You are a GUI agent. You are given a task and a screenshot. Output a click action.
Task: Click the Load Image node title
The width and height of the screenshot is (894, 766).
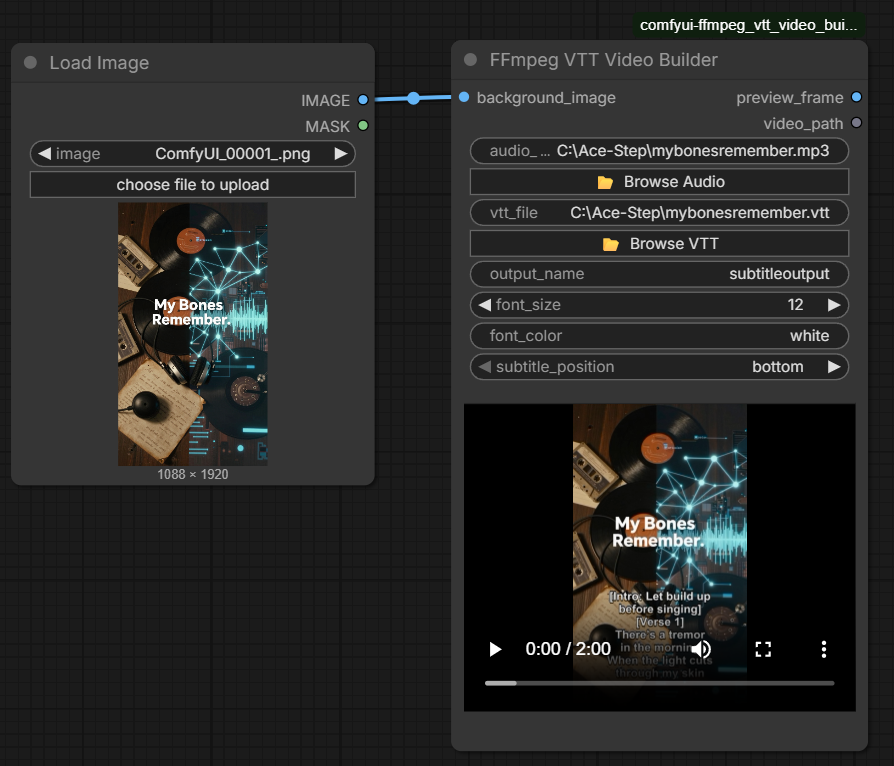(x=99, y=63)
